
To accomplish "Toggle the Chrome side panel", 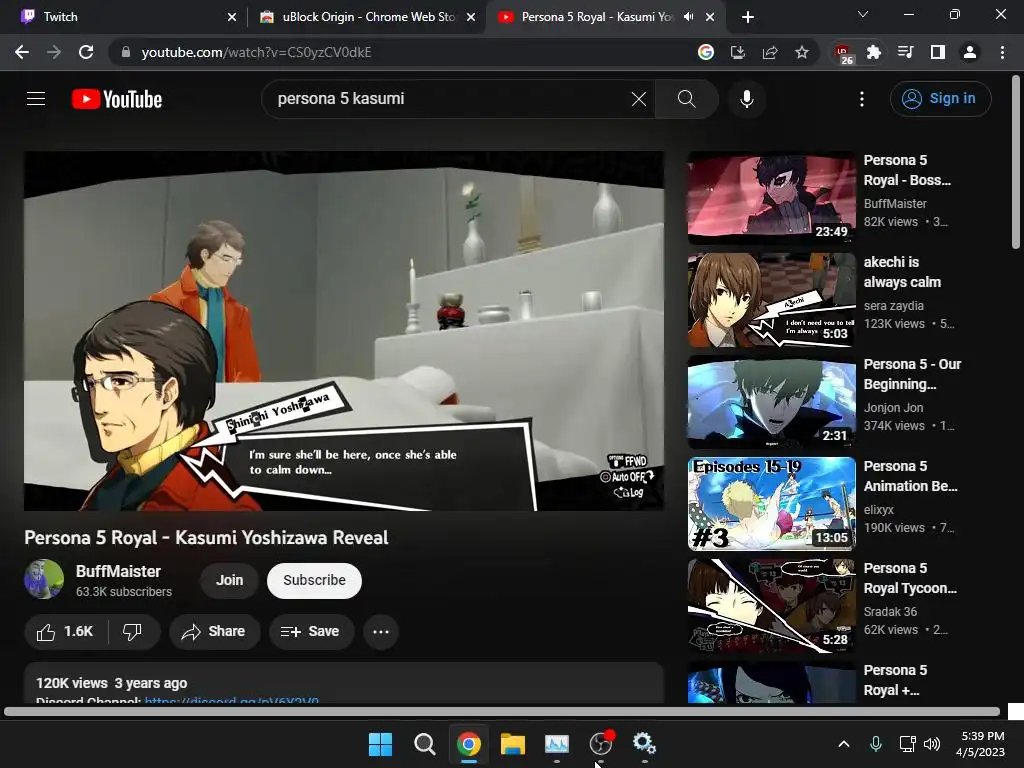I will coord(938,52).
